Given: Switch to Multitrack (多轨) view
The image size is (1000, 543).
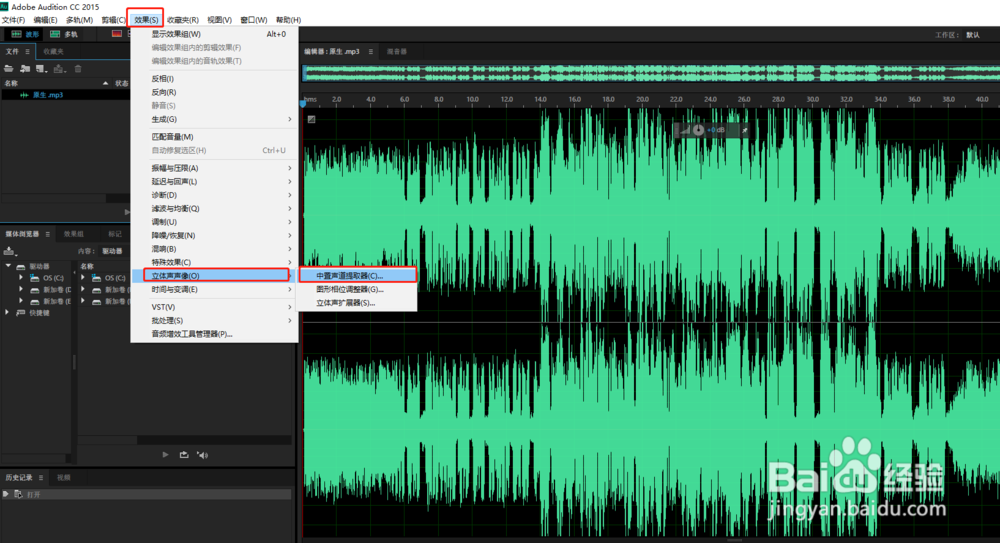Looking at the screenshot, I should point(64,34).
